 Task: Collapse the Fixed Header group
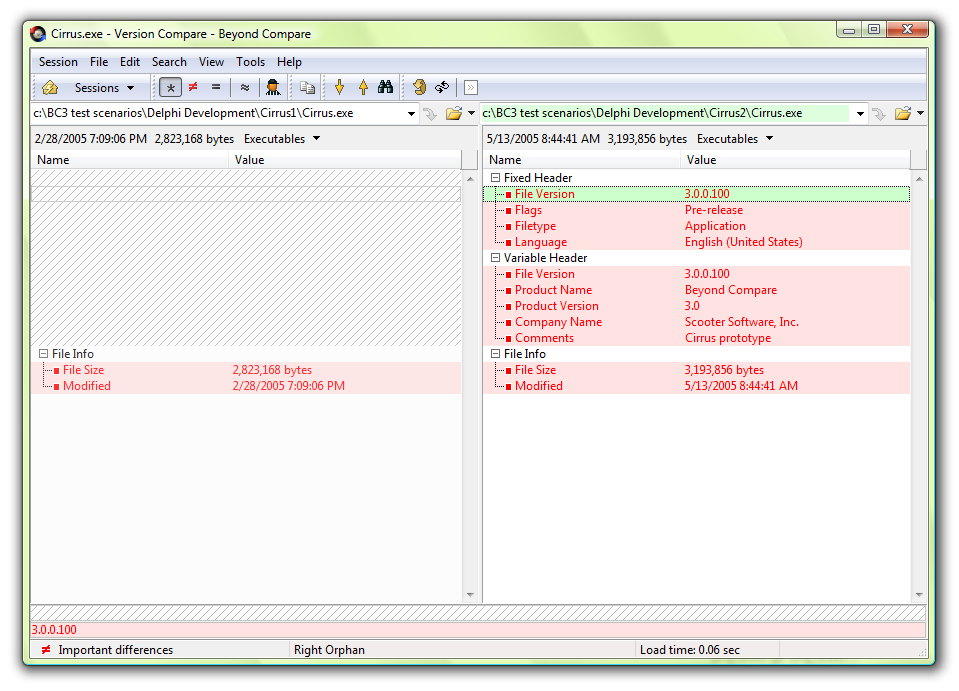pyautogui.click(x=495, y=177)
